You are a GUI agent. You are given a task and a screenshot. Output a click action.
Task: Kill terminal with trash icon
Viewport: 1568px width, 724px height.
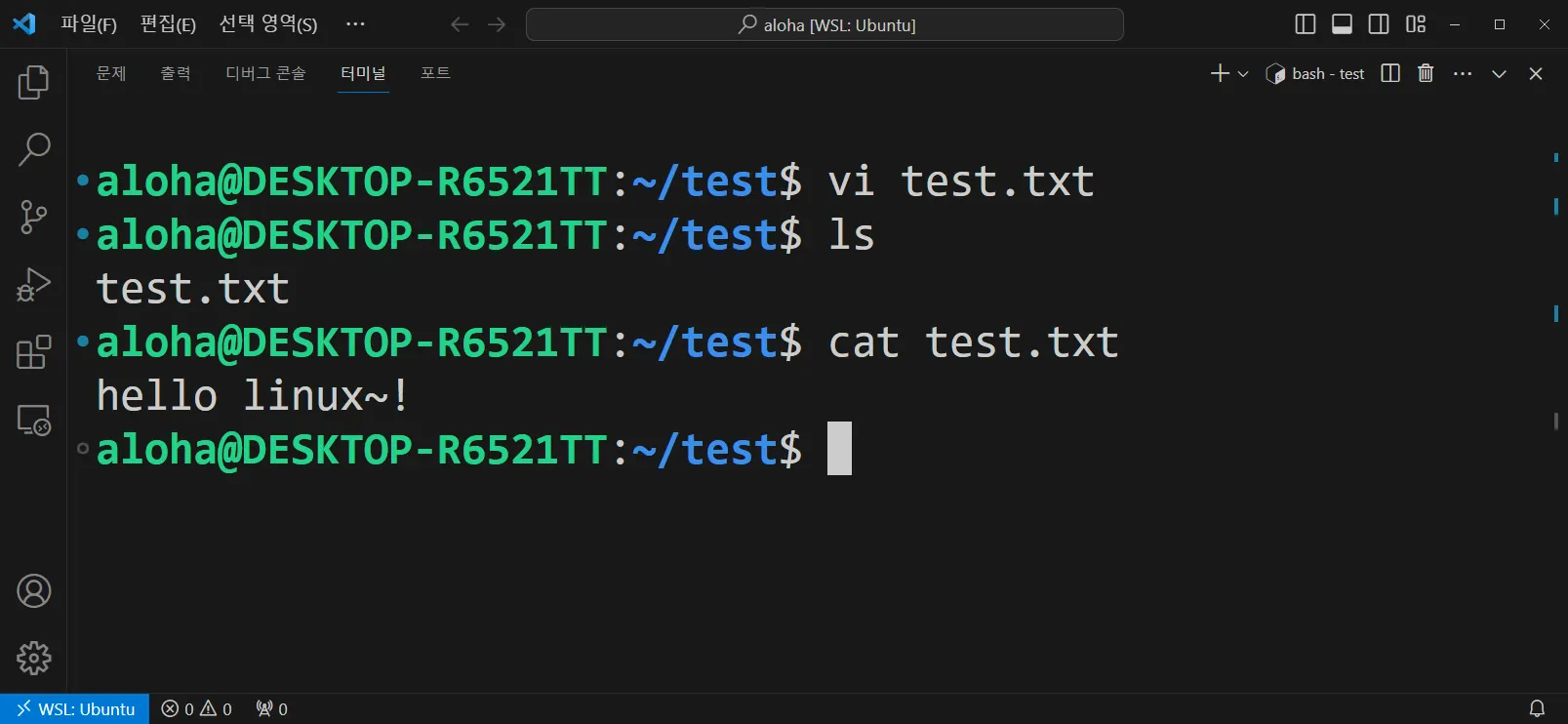[1426, 73]
